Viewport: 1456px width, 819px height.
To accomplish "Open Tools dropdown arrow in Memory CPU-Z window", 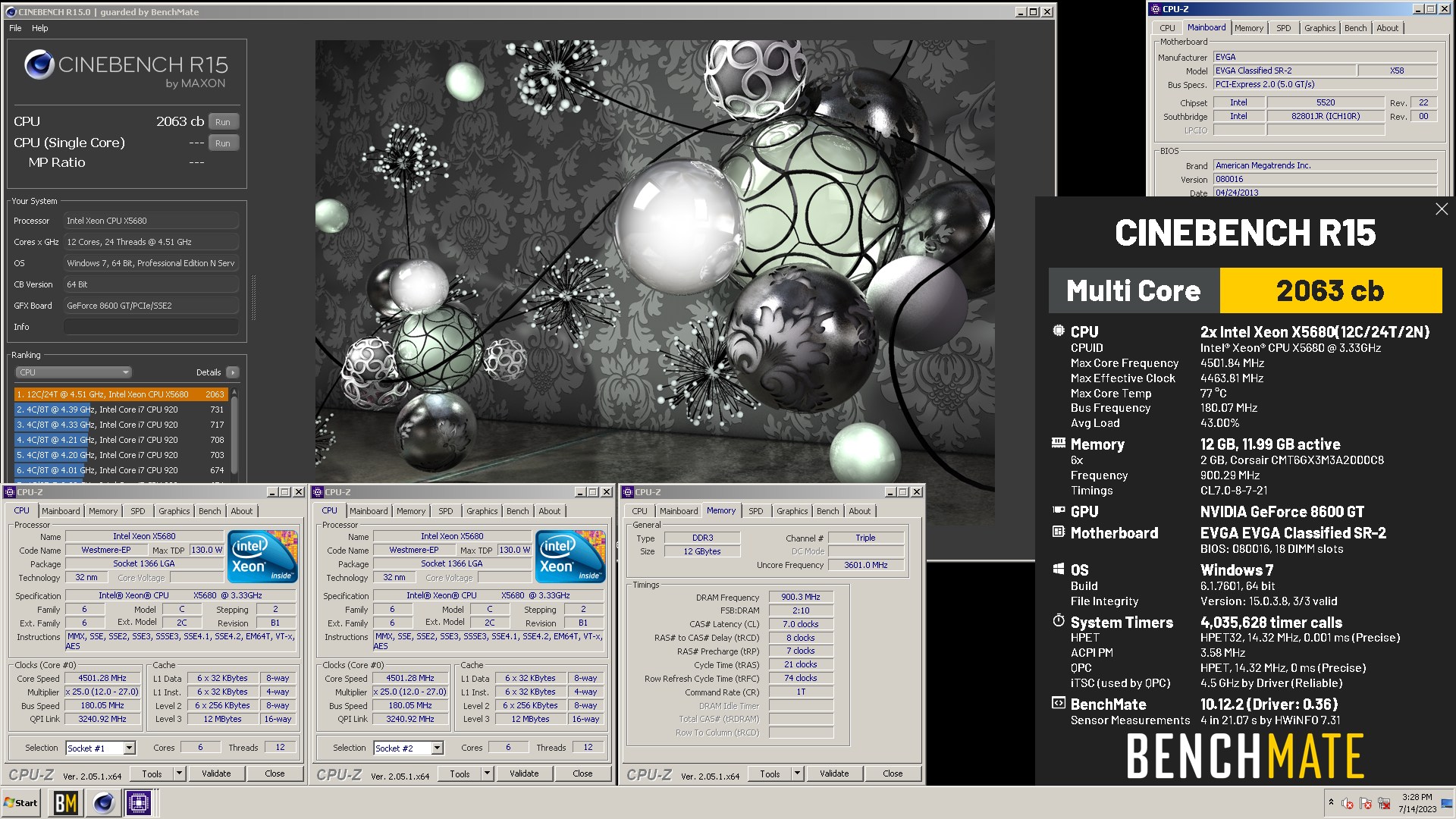I will (x=798, y=773).
